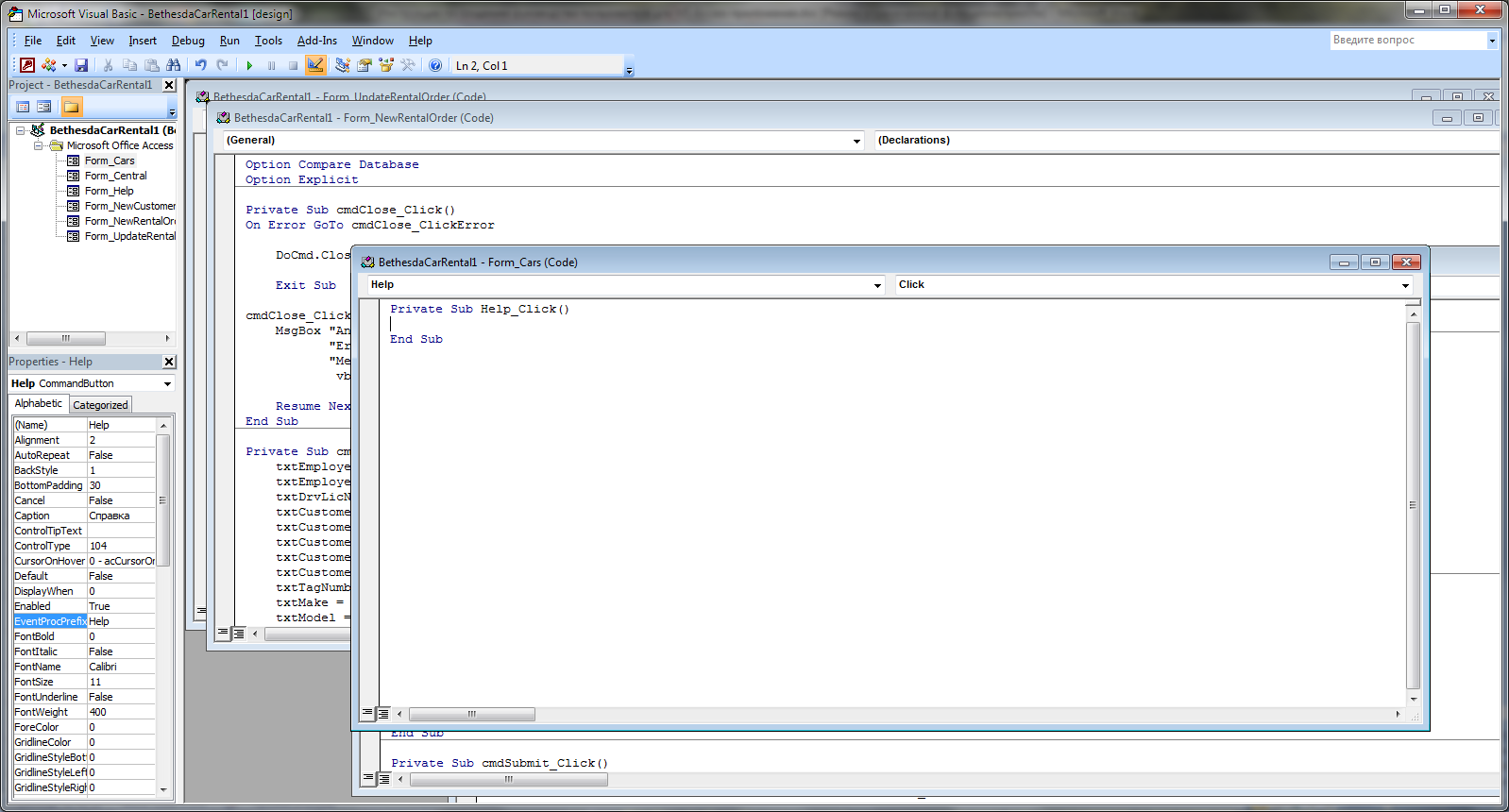This screenshot has width=1509, height=812.
Task: Open the Project Explorer toolbar icon
Action: click(343, 65)
